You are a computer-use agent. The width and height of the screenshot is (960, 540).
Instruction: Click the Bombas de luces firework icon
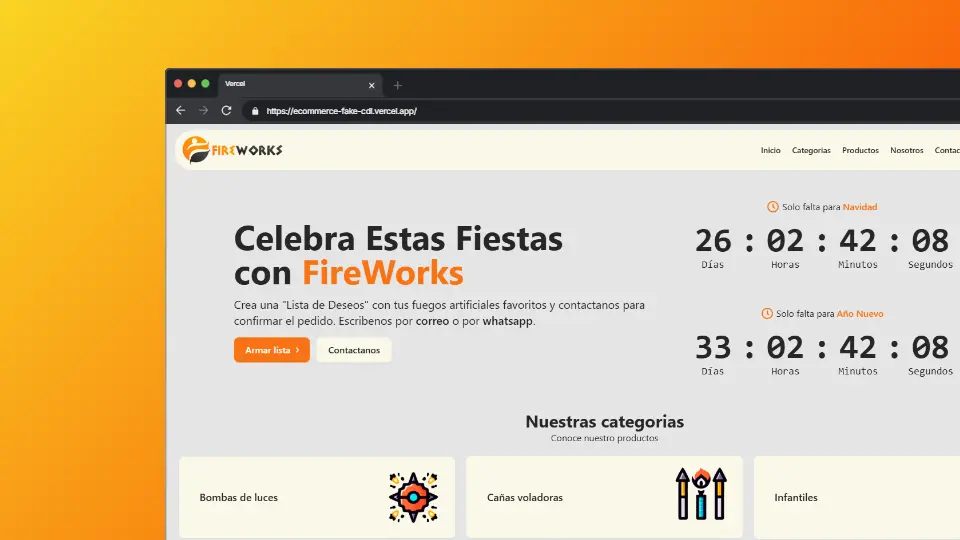pyautogui.click(x=413, y=497)
